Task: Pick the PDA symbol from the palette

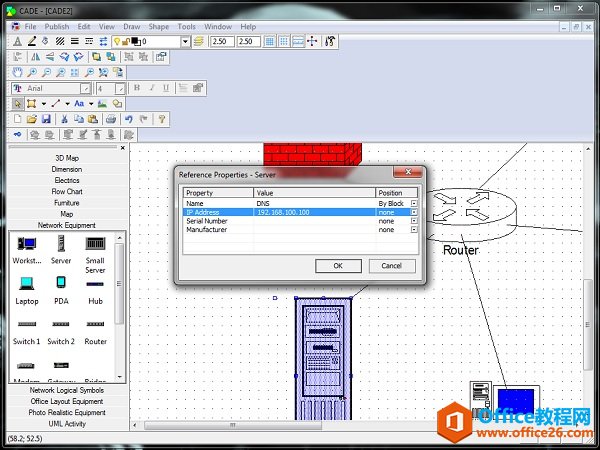Action: pos(61,284)
